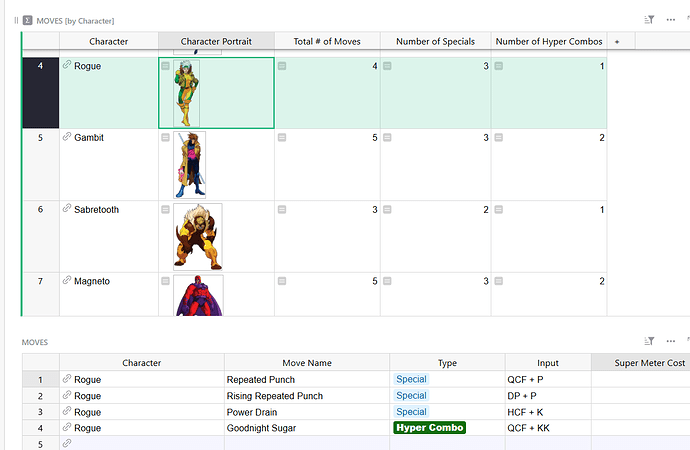The image size is (690, 450).
Task: Click the formula icon in Magneto's portrait cell
Action: pos(165,281)
